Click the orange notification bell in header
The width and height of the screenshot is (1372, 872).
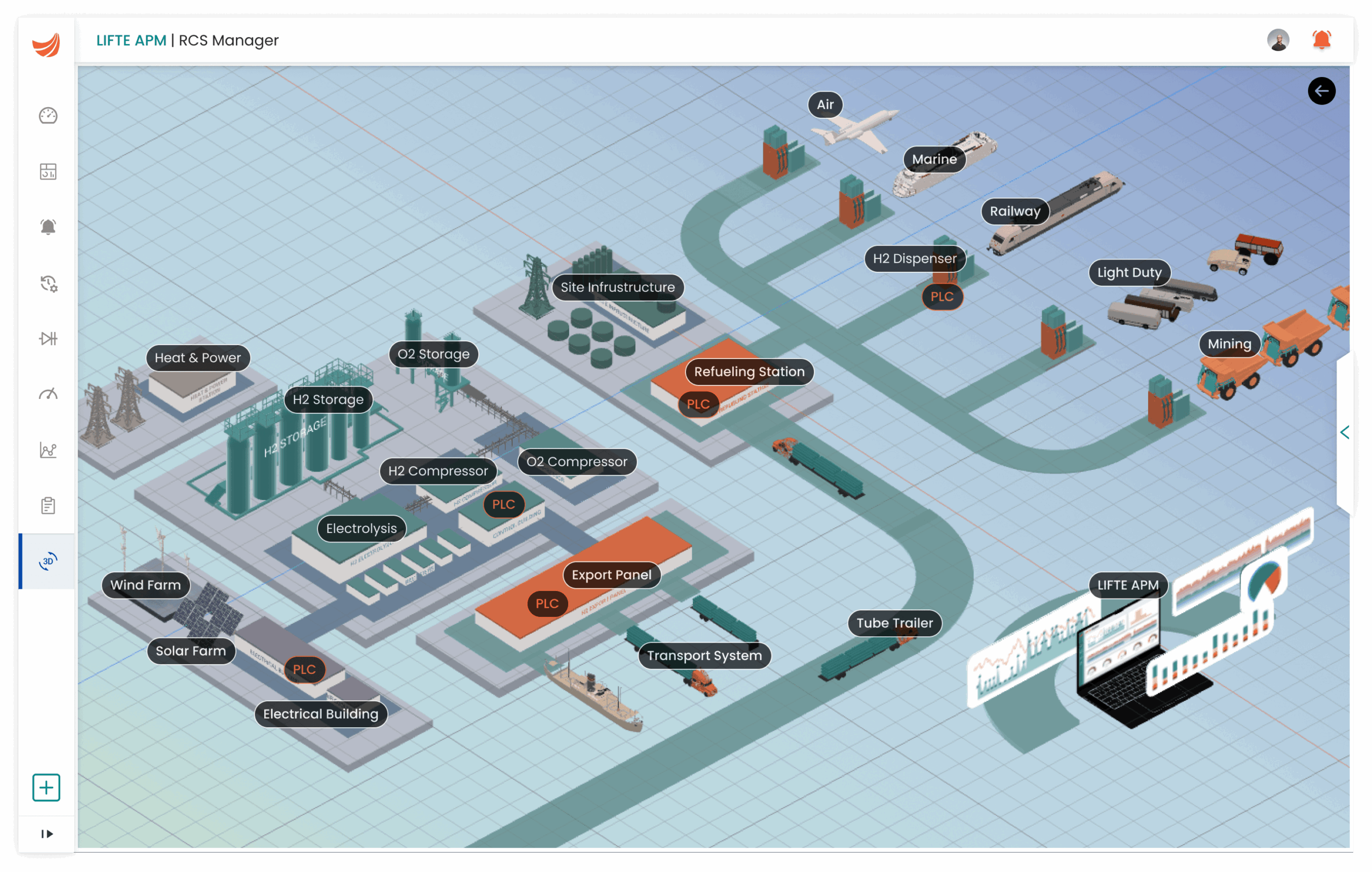[1321, 40]
